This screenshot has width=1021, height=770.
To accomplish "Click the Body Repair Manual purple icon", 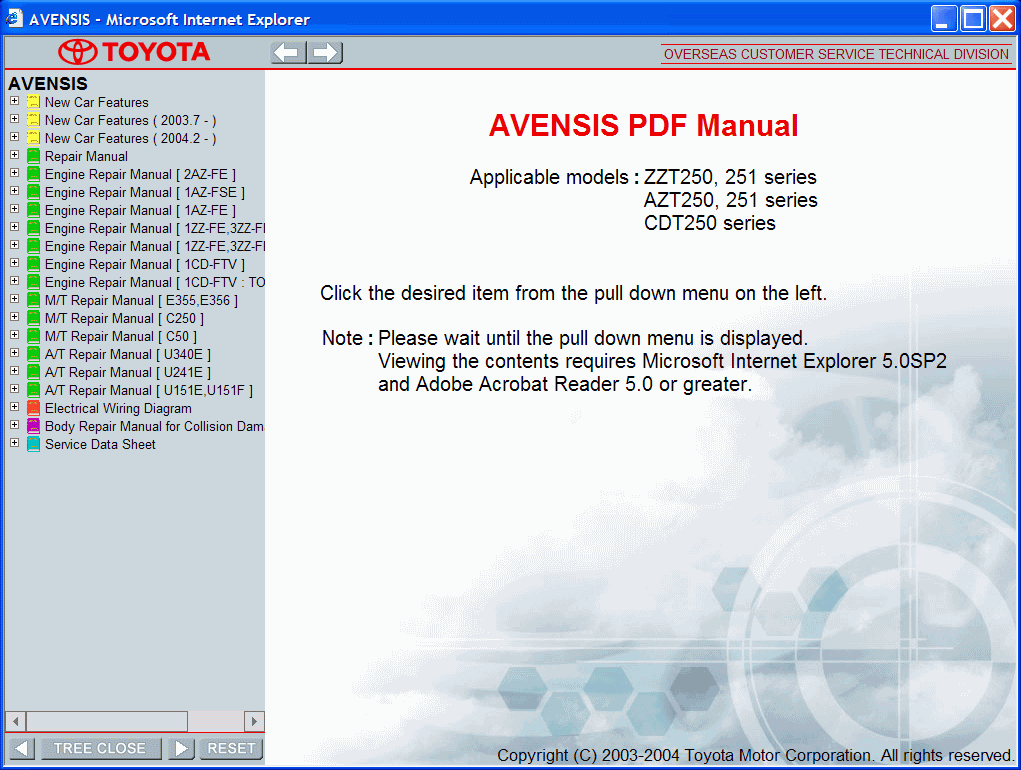I will pos(33,426).
